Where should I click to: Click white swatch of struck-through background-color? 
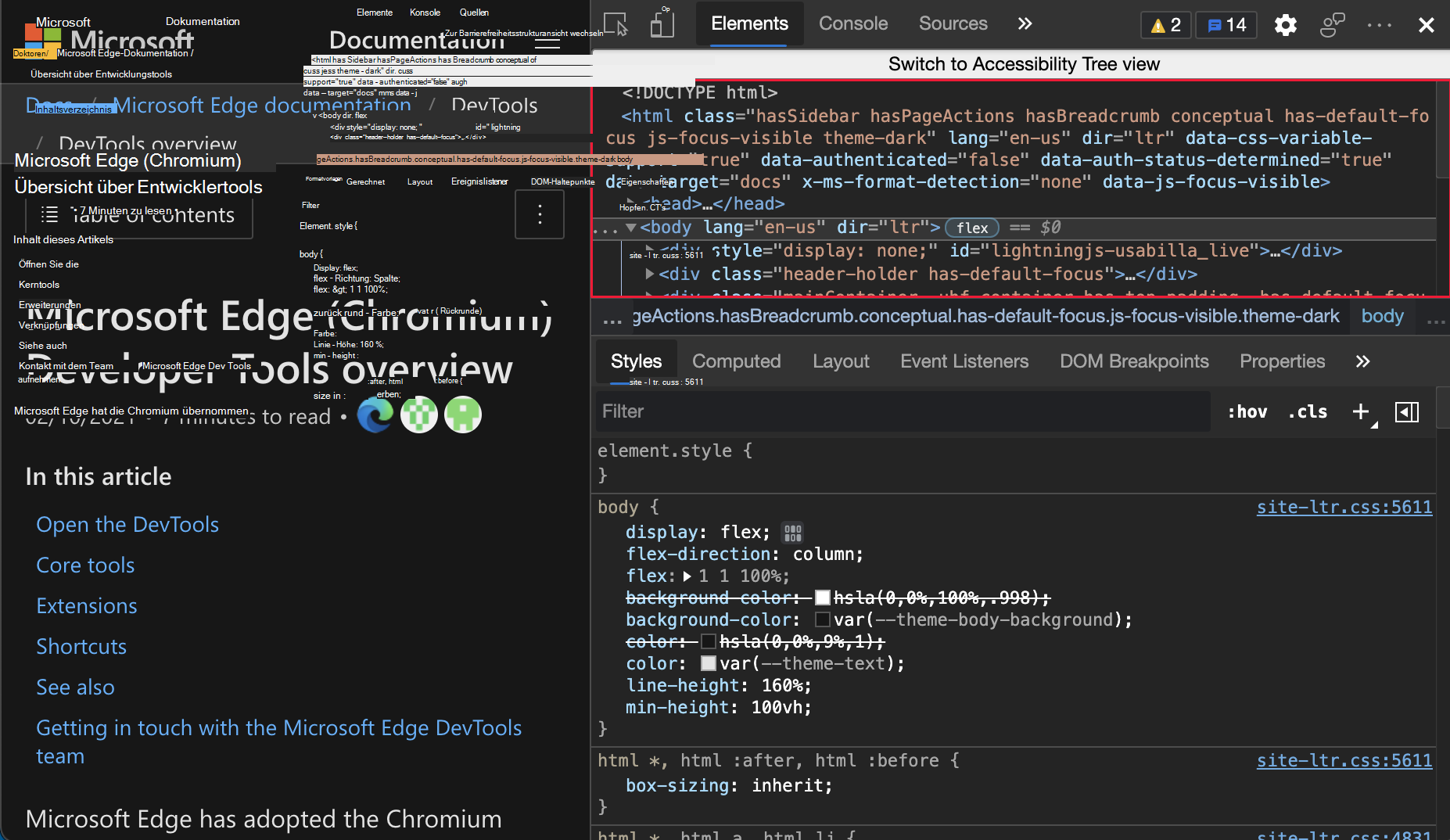(x=823, y=598)
